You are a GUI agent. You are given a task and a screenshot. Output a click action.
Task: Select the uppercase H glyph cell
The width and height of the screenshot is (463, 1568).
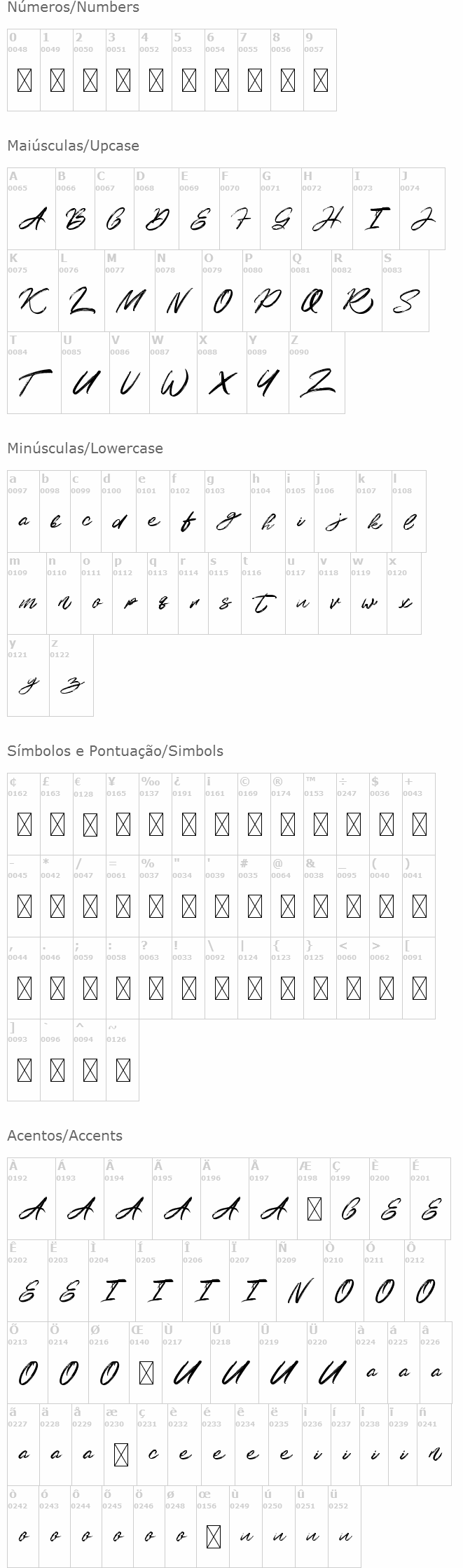326,209
